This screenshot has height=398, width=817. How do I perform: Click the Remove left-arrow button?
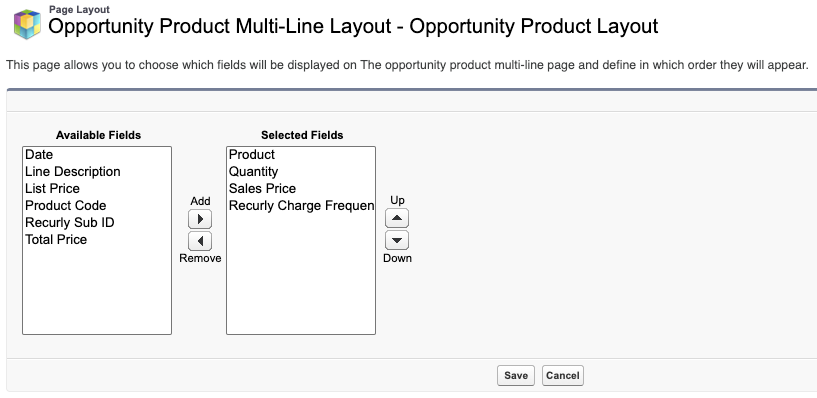(x=200, y=241)
